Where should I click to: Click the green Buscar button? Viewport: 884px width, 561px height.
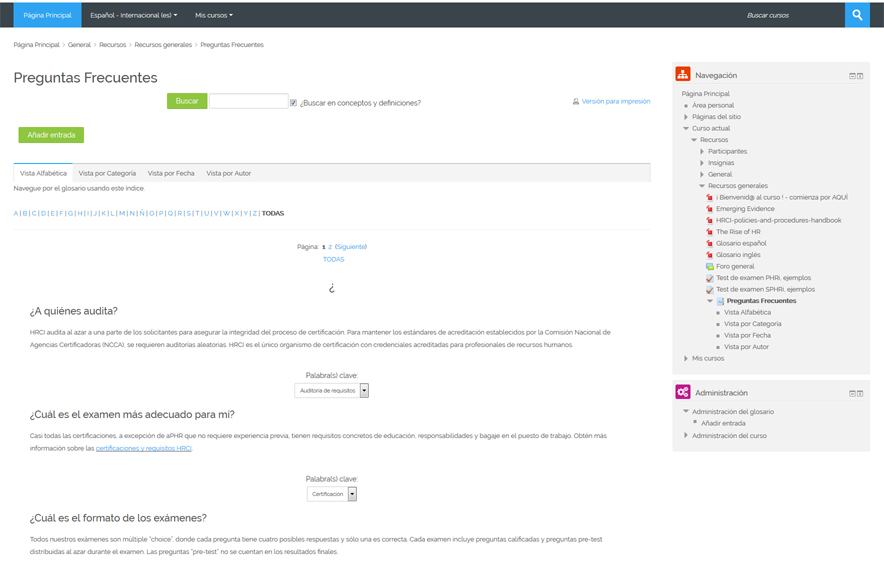tap(187, 101)
